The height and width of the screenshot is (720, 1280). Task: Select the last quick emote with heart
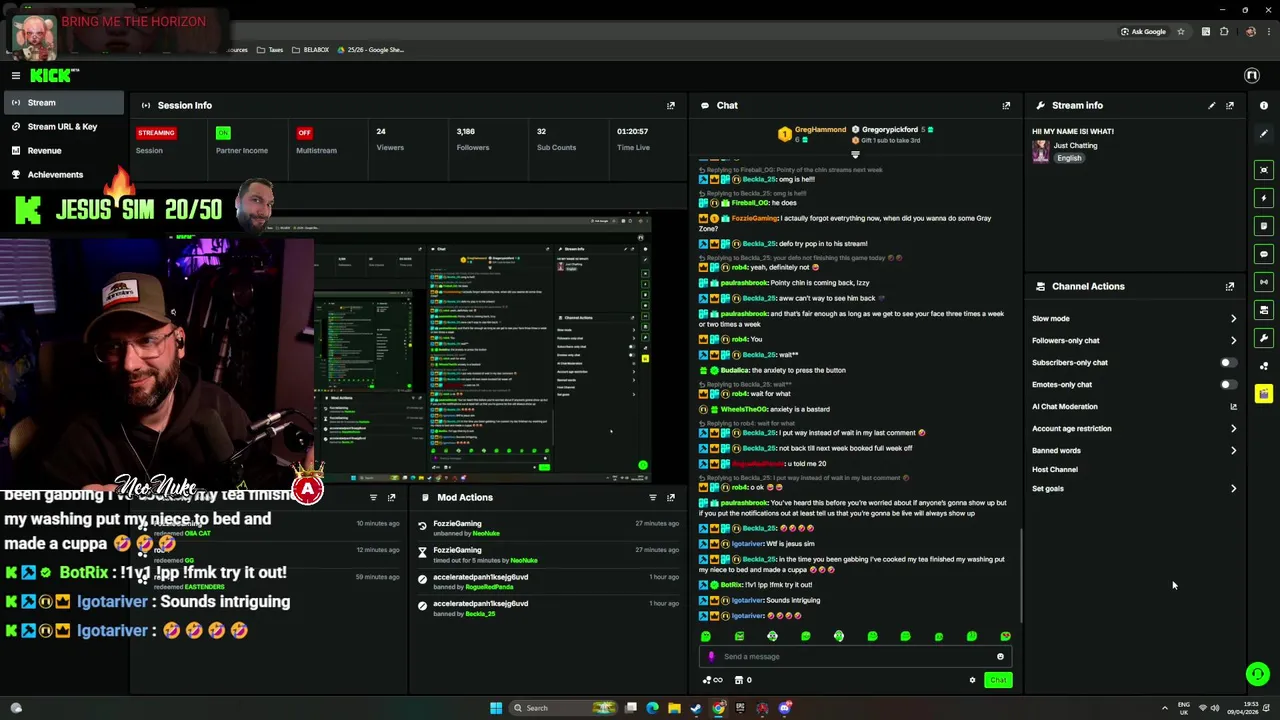[x=1005, y=636]
